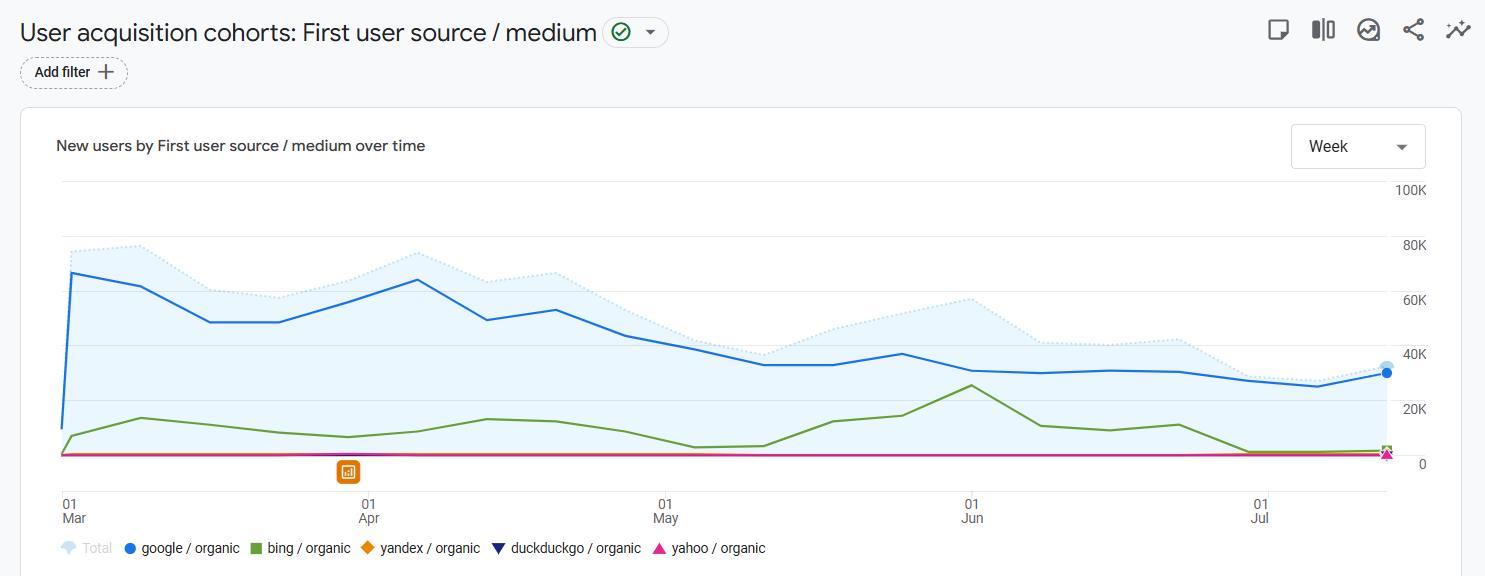1485x576 pixels.
Task: Open the Week granularity dropdown
Action: [x=1358, y=147]
